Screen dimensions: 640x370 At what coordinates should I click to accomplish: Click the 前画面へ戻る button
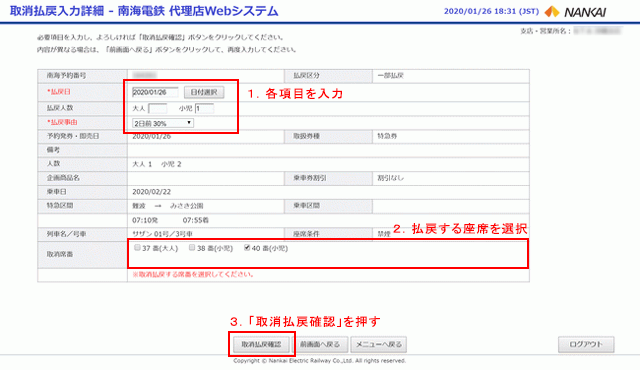[x=320, y=344]
